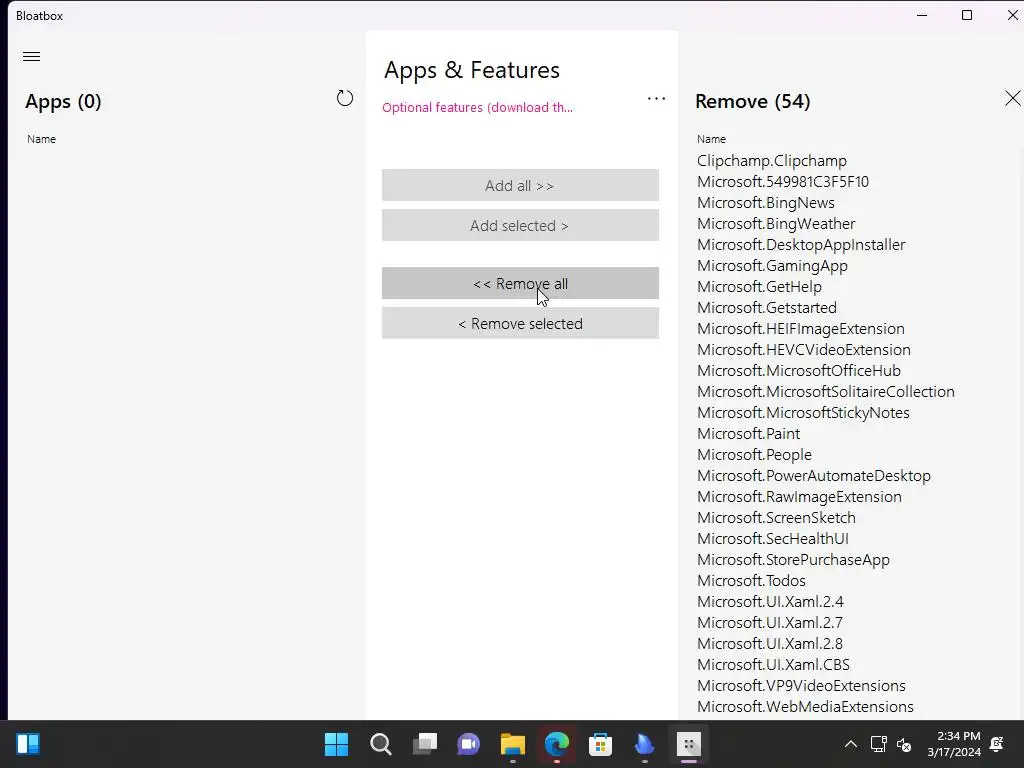This screenshot has width=1024, height=768.
Task: Select Microsoft.UI.Xaml.2.7 entry
Action: tap(770, 622)
